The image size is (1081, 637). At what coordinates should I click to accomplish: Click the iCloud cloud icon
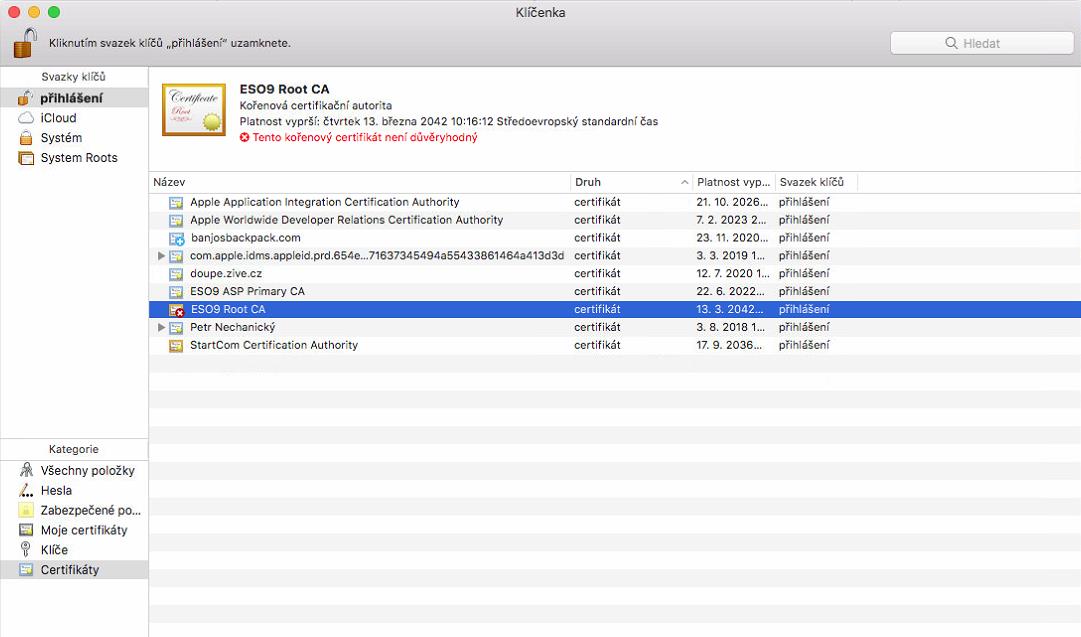26,118
